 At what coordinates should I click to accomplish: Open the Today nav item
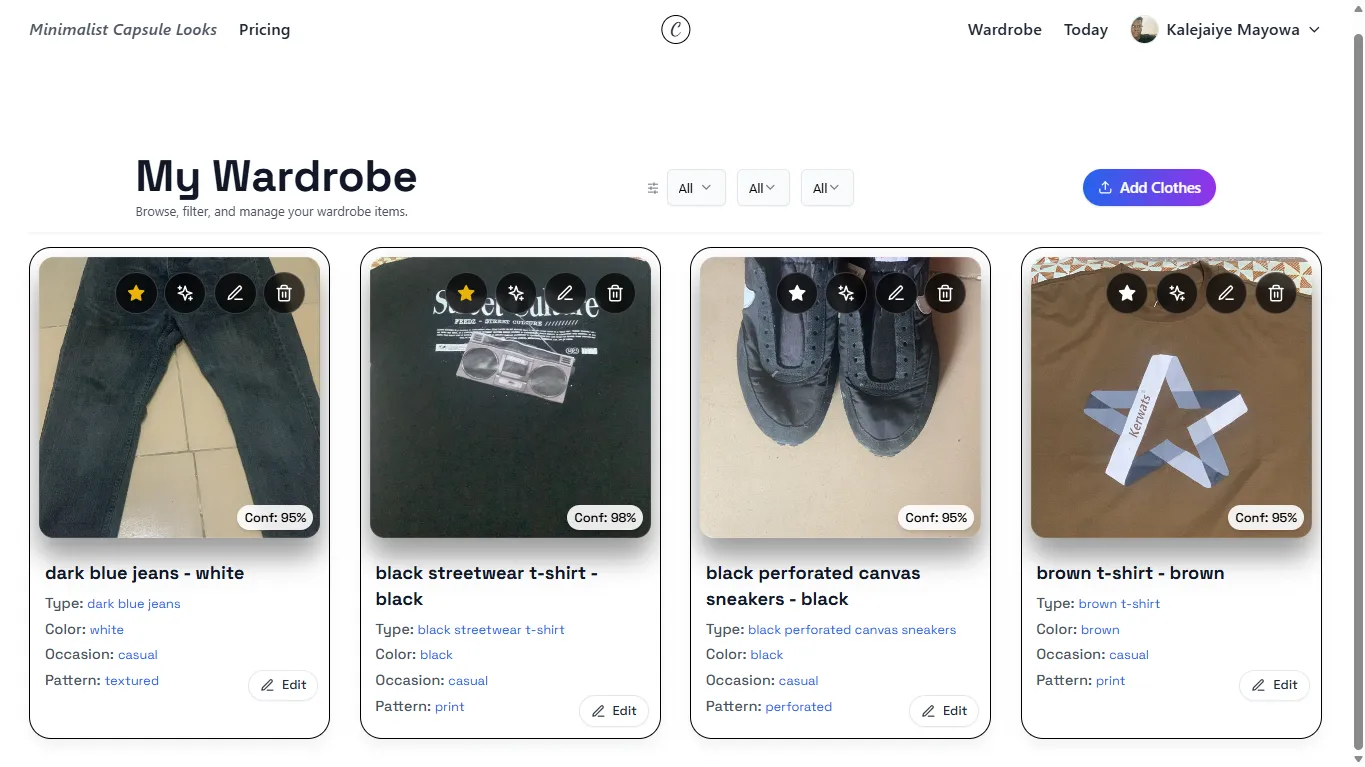pos(1086,30)
